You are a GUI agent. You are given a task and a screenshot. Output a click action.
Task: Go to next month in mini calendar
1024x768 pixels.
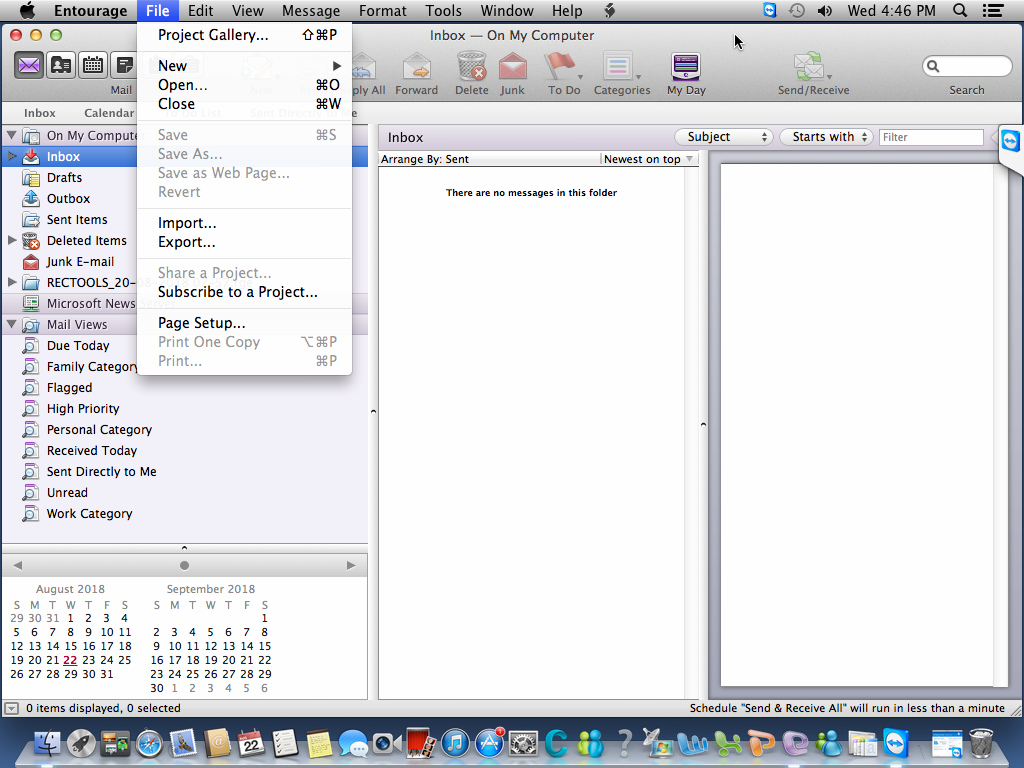[351, 565]
